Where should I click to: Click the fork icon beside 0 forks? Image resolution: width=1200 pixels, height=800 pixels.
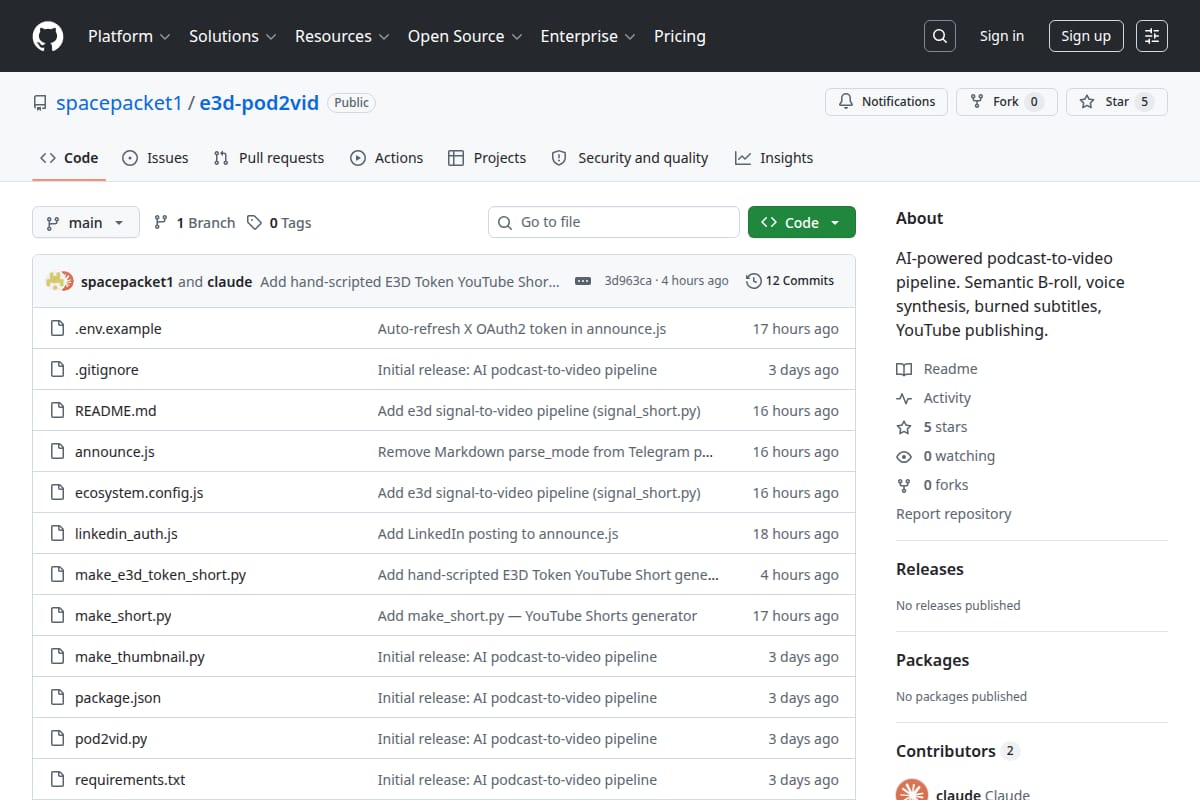pos(904,485)
